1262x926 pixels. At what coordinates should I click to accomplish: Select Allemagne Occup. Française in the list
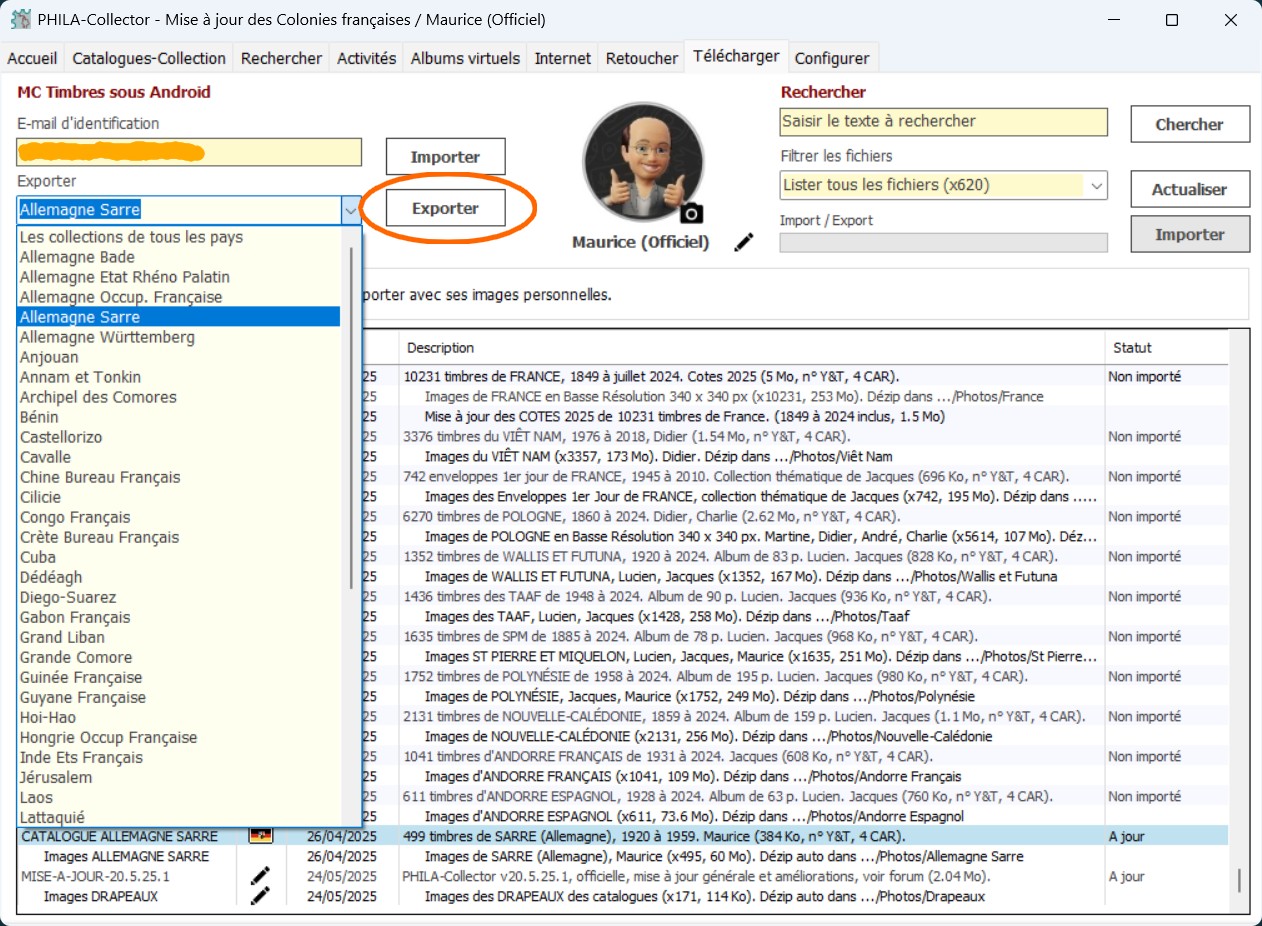[180, 297]
